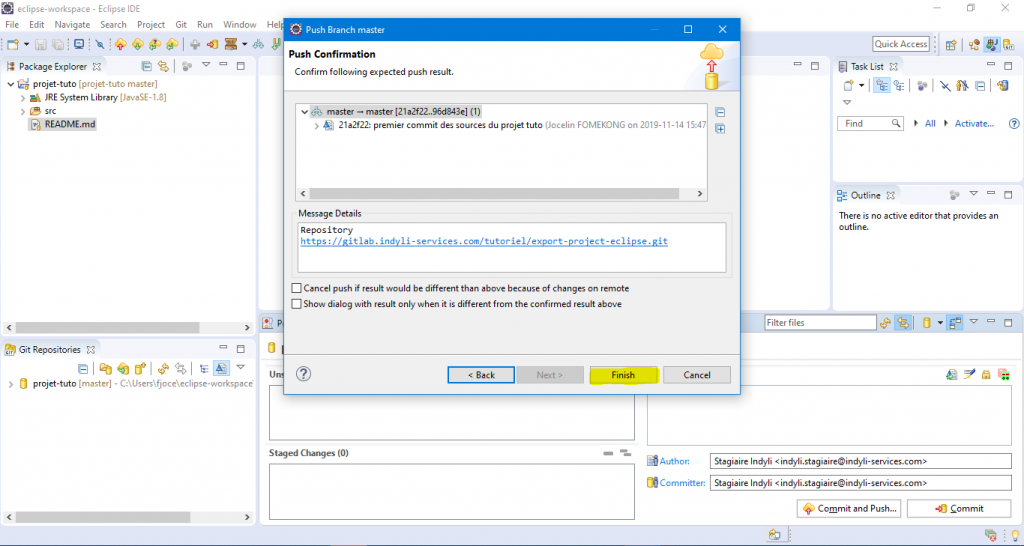This screenshot has height=546, width=1024.
Task: Click Collapse All in Package Explorer
Action: point(147,66)
